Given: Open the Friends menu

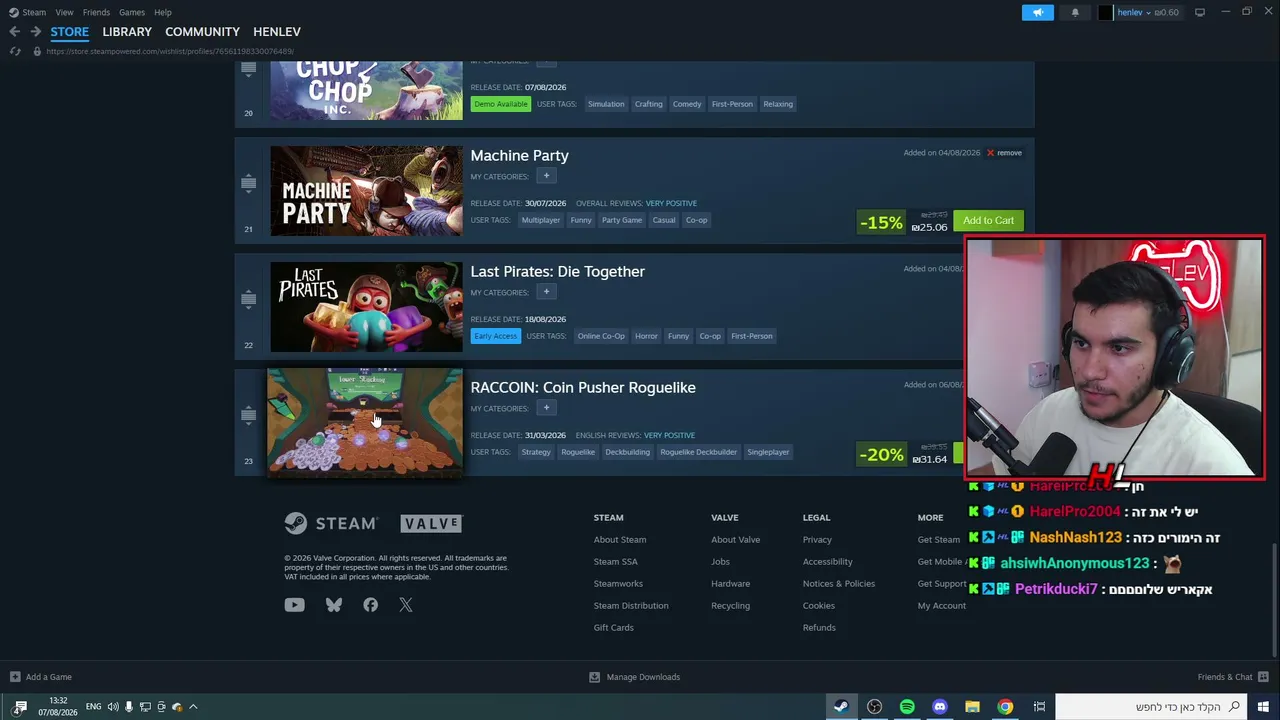Looking at the screenshot, I should click(x=96, y=12).
